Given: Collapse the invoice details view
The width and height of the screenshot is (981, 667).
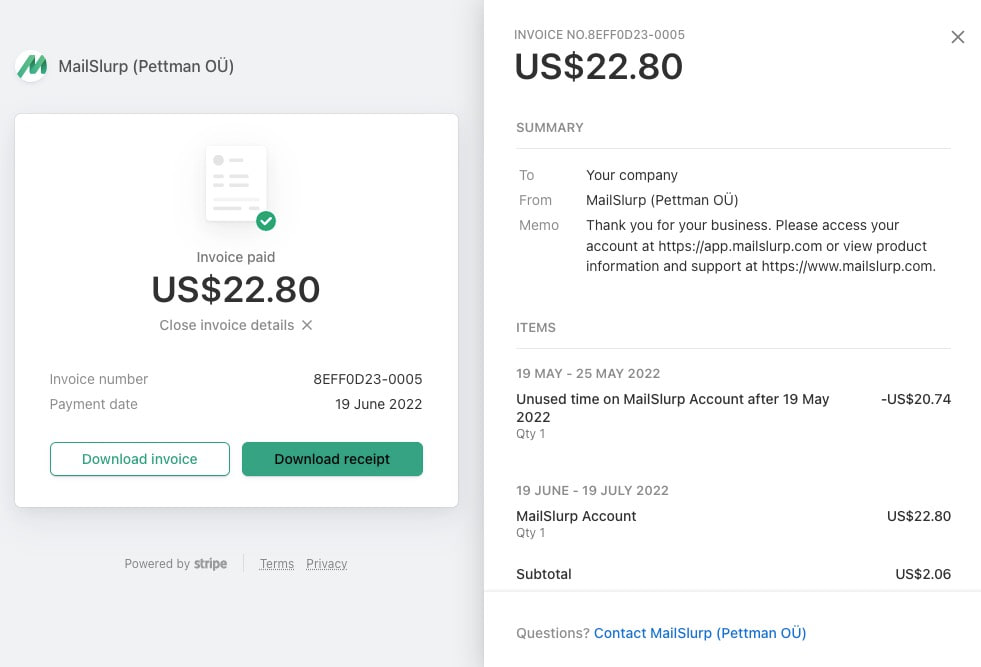Looking at the screenshot, I should pos(225,325).
